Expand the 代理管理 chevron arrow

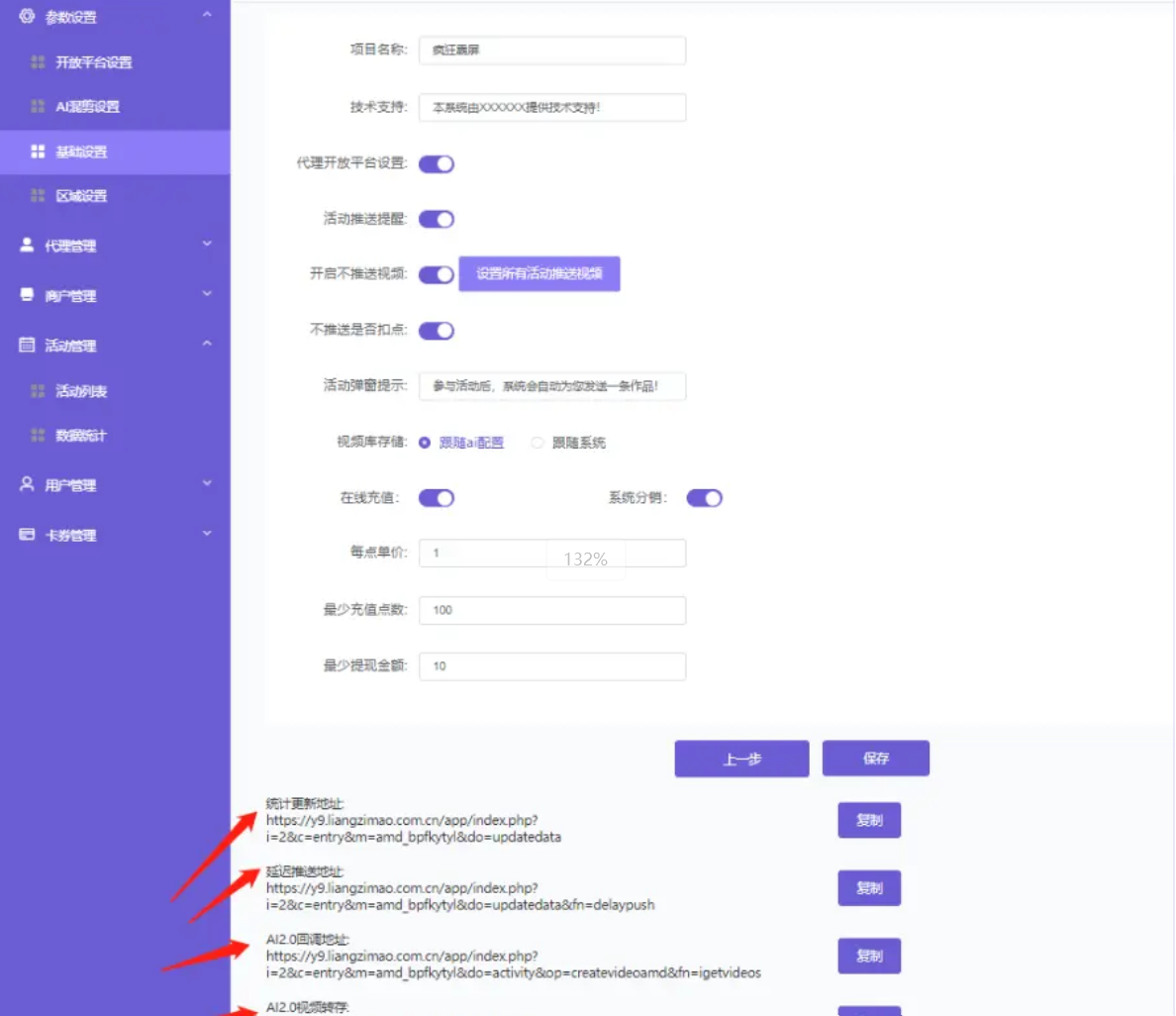pyautogui.click(x=207, y=244)
